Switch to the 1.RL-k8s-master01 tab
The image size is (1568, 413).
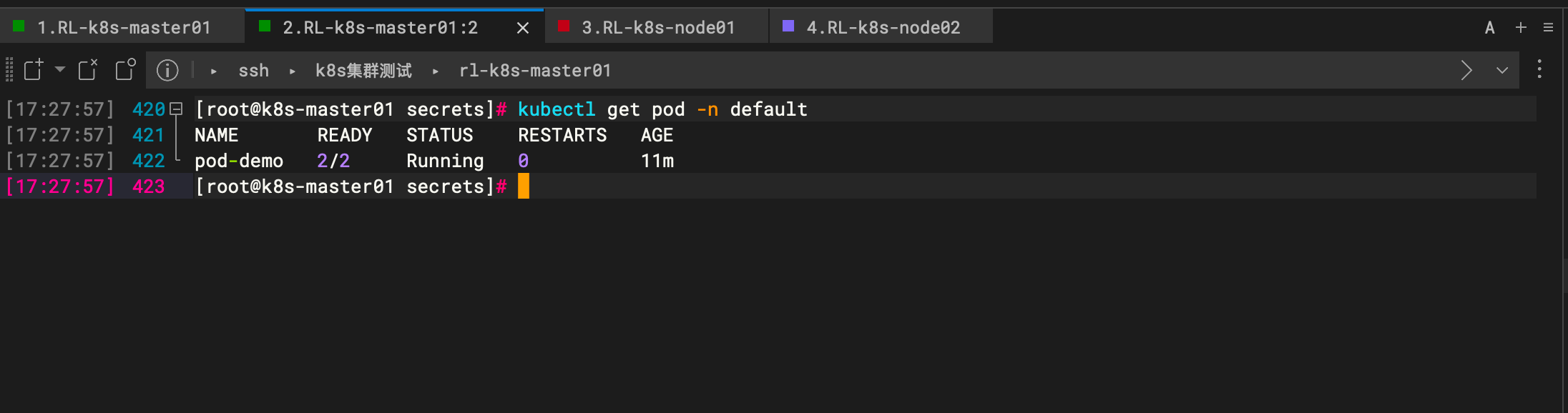pos(123,28)
